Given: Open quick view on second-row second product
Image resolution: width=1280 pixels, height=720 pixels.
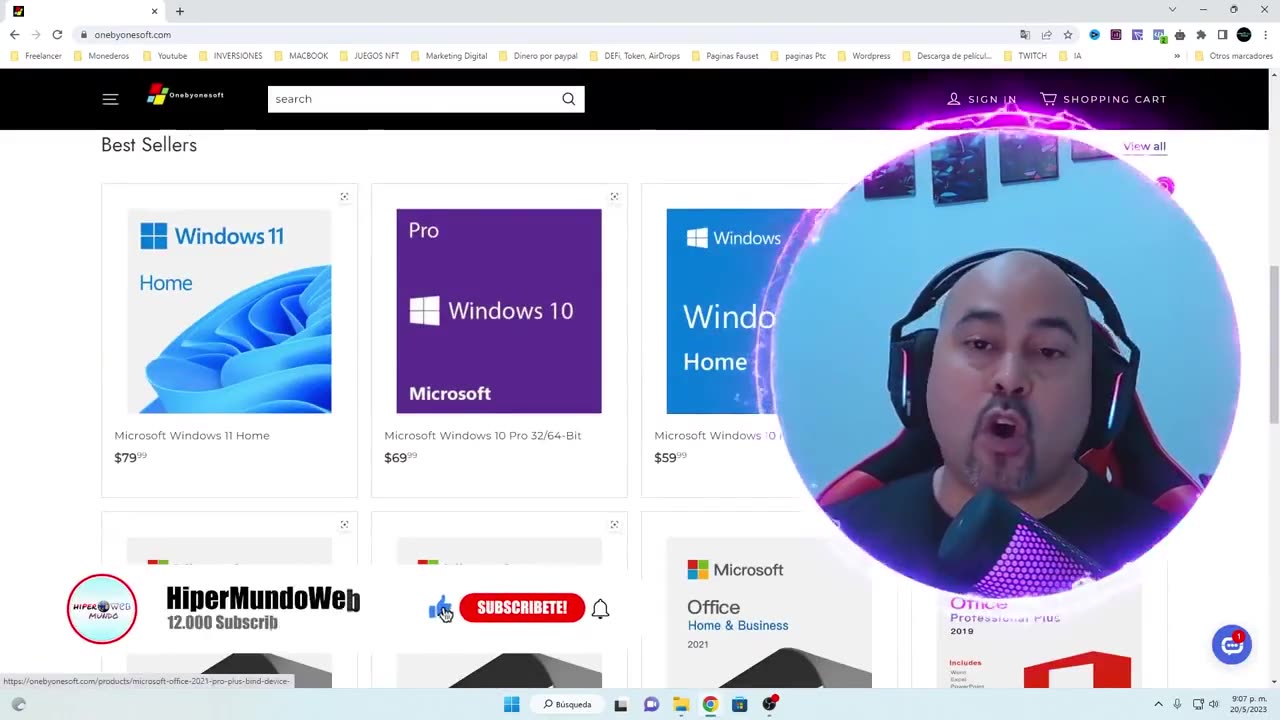Looking at the screenshot, I should coord(614,525).
